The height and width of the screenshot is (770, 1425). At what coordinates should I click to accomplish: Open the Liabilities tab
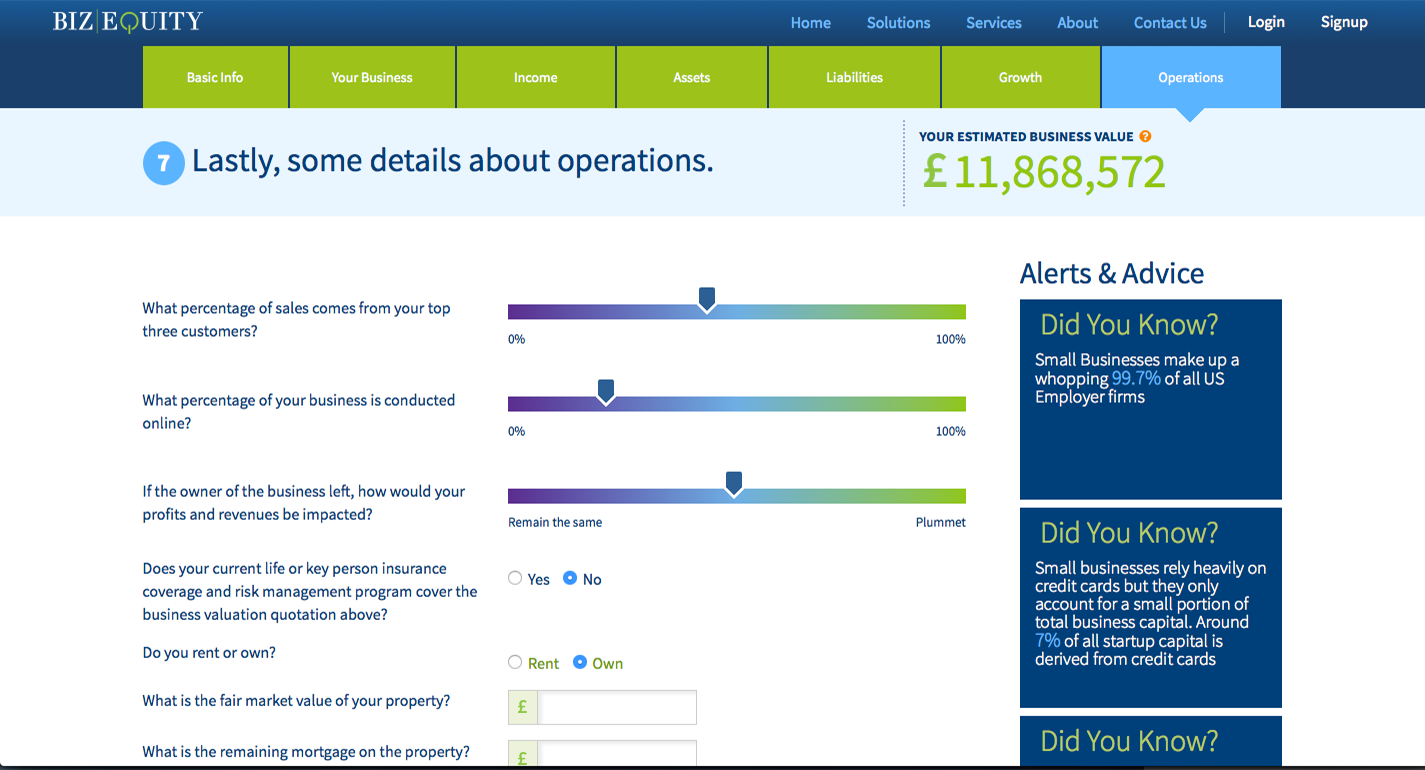(x=855, y=77)
